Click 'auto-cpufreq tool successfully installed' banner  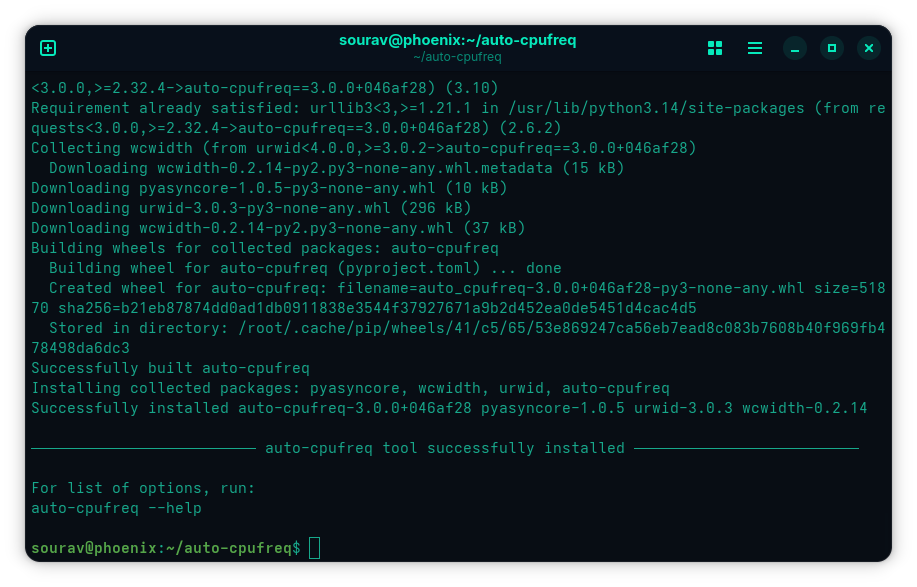click(x=444, y=448)
